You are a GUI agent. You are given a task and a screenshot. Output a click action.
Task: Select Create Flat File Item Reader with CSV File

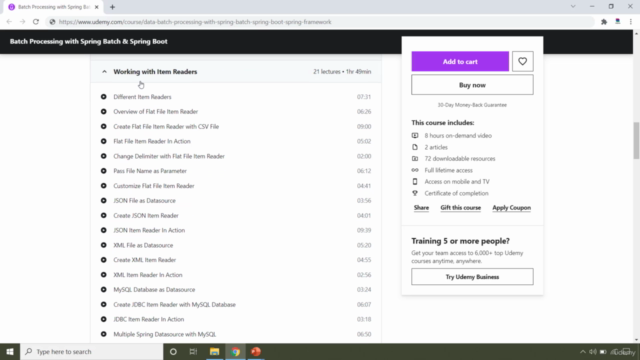point(166,127)
